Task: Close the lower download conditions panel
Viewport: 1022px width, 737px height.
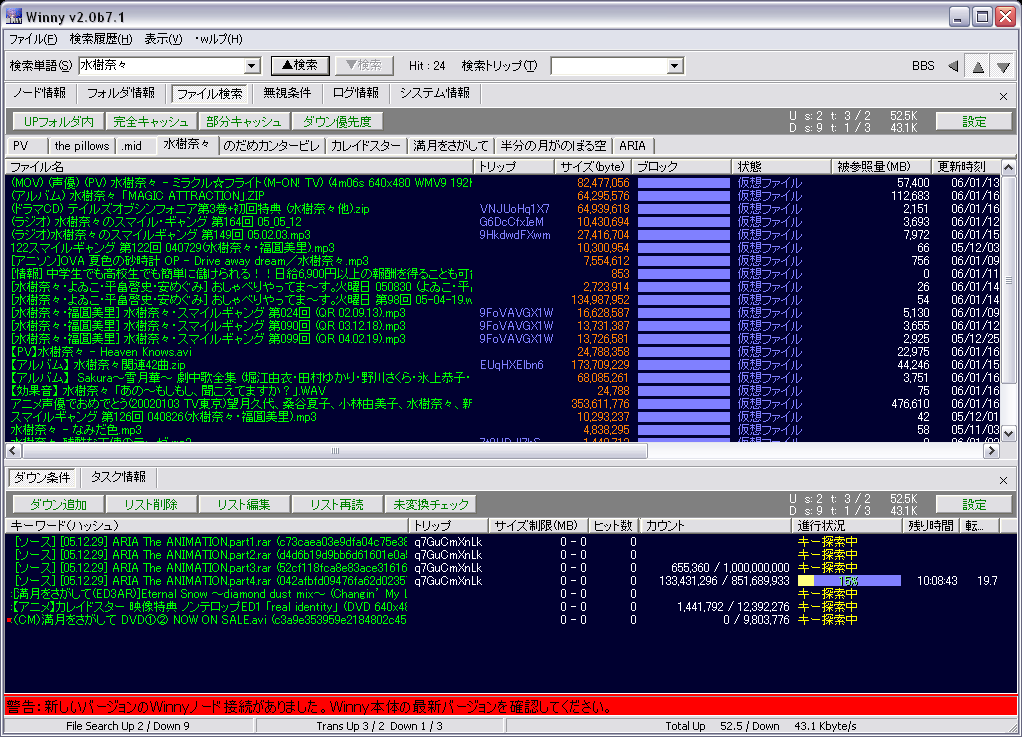Action: pyautogui.click(x=1003, y=479)
